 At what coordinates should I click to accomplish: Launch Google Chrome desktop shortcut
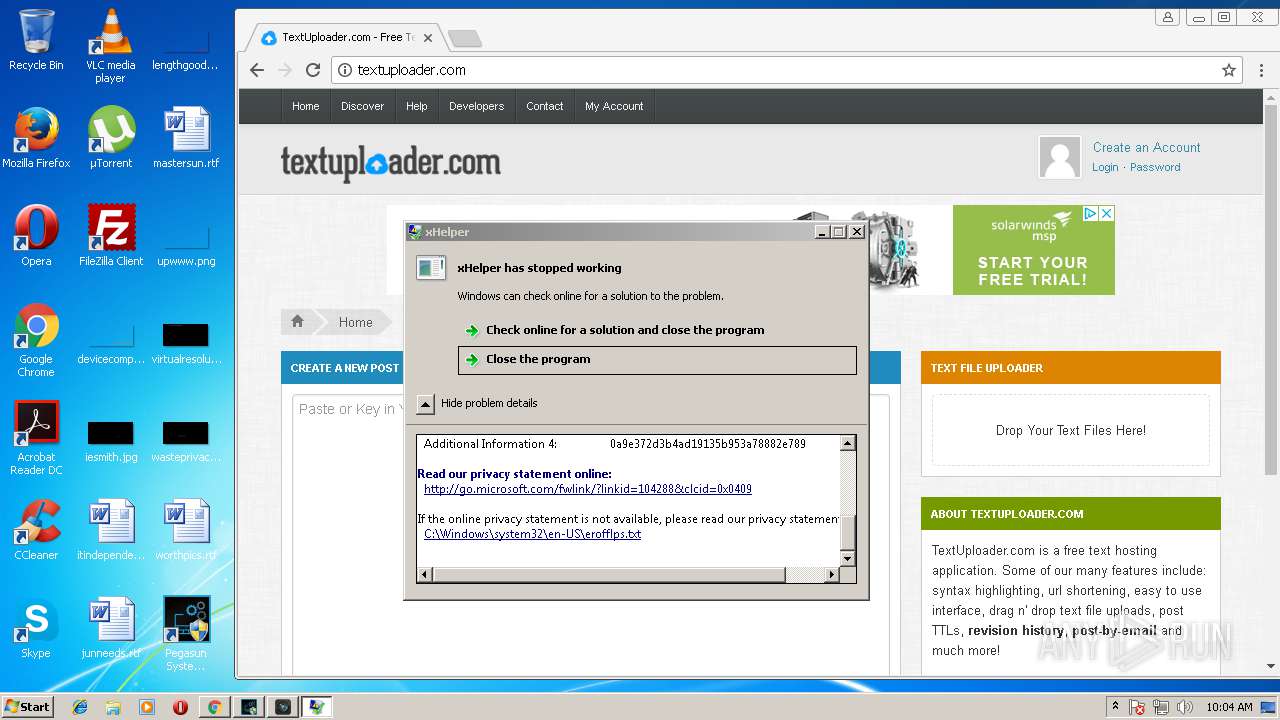pos(36,340)
